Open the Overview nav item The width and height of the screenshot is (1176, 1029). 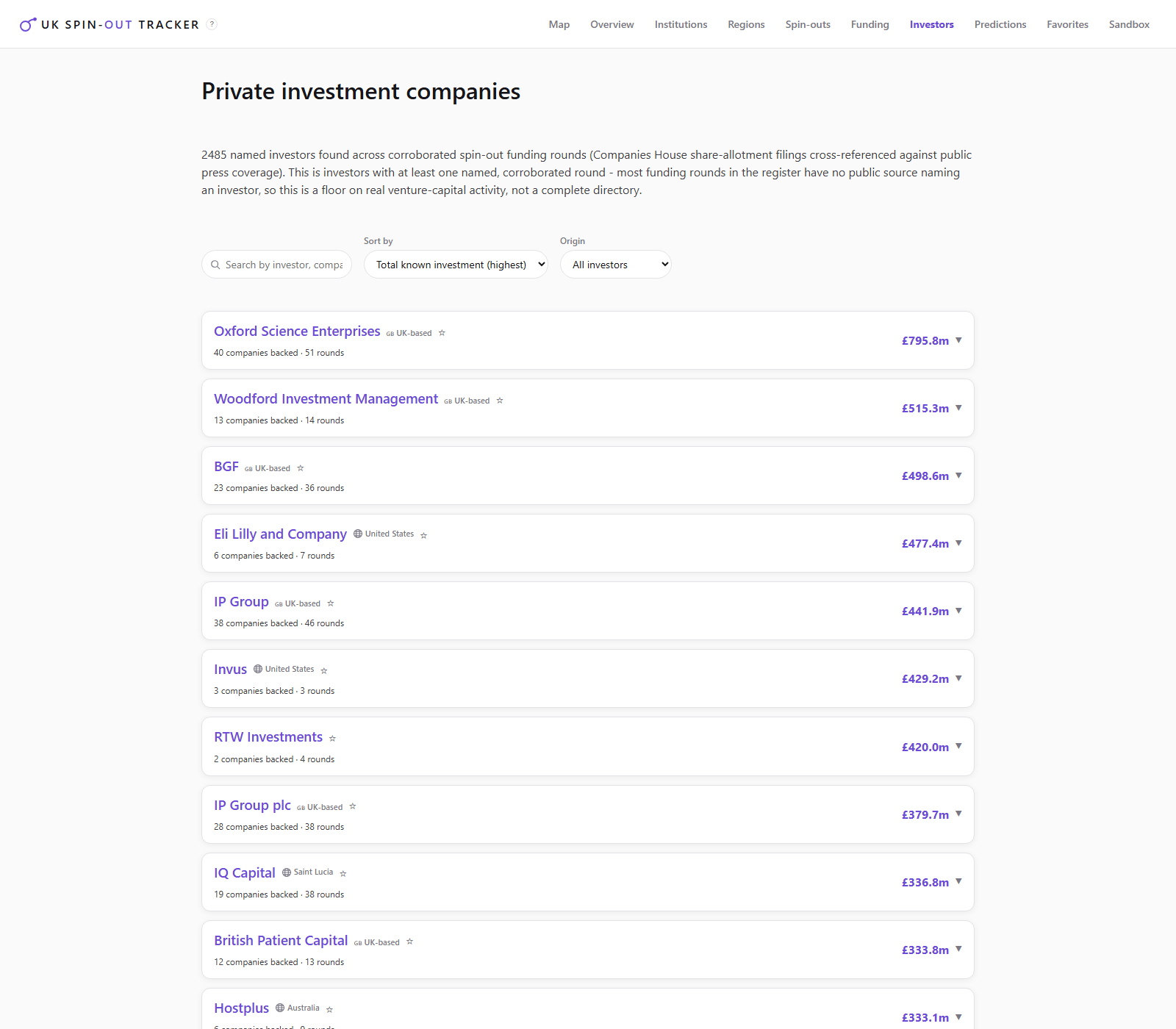point(612,24)
